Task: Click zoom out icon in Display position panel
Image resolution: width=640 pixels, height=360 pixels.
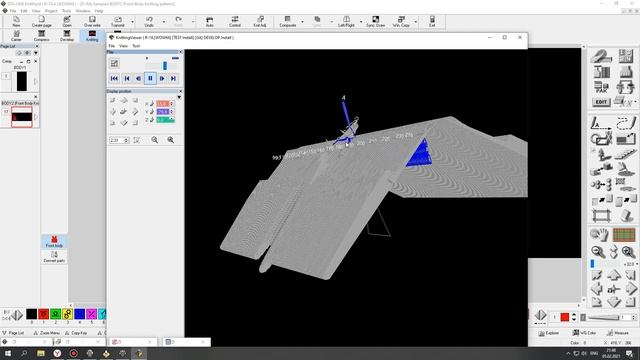Action: (155, 140)
